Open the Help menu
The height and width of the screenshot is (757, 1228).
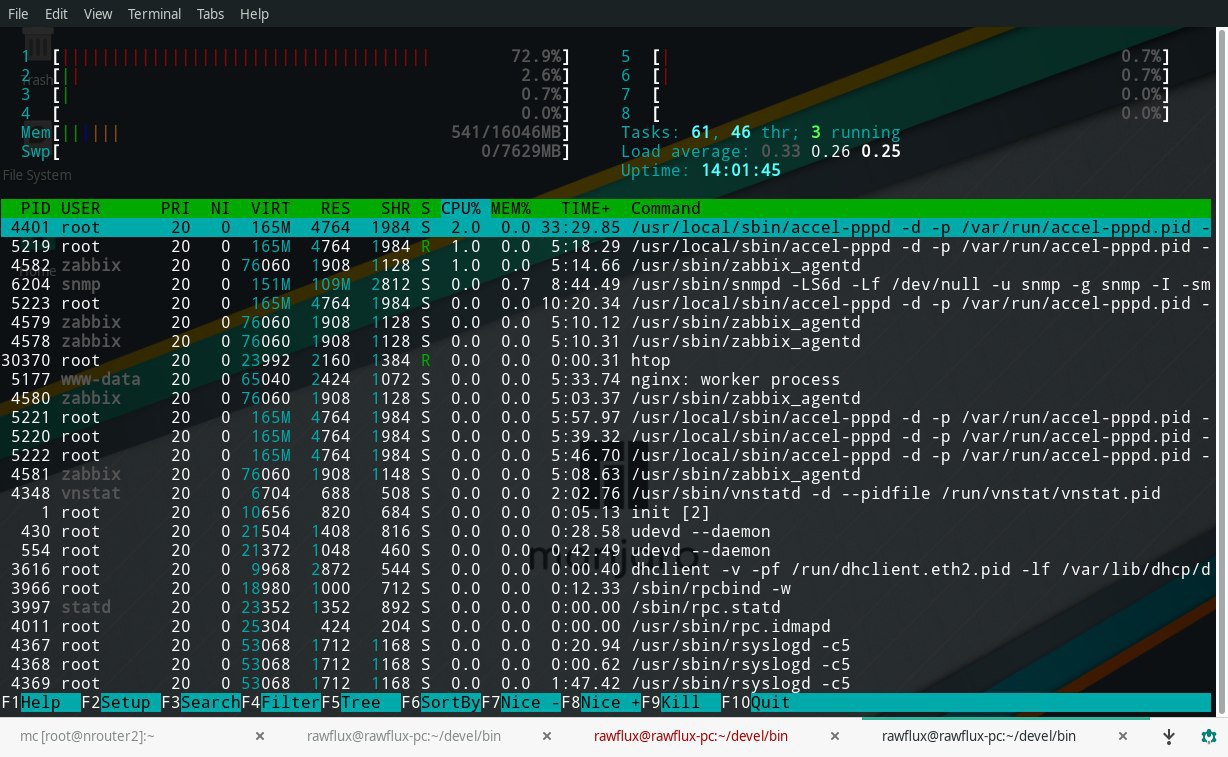(254, 14)
